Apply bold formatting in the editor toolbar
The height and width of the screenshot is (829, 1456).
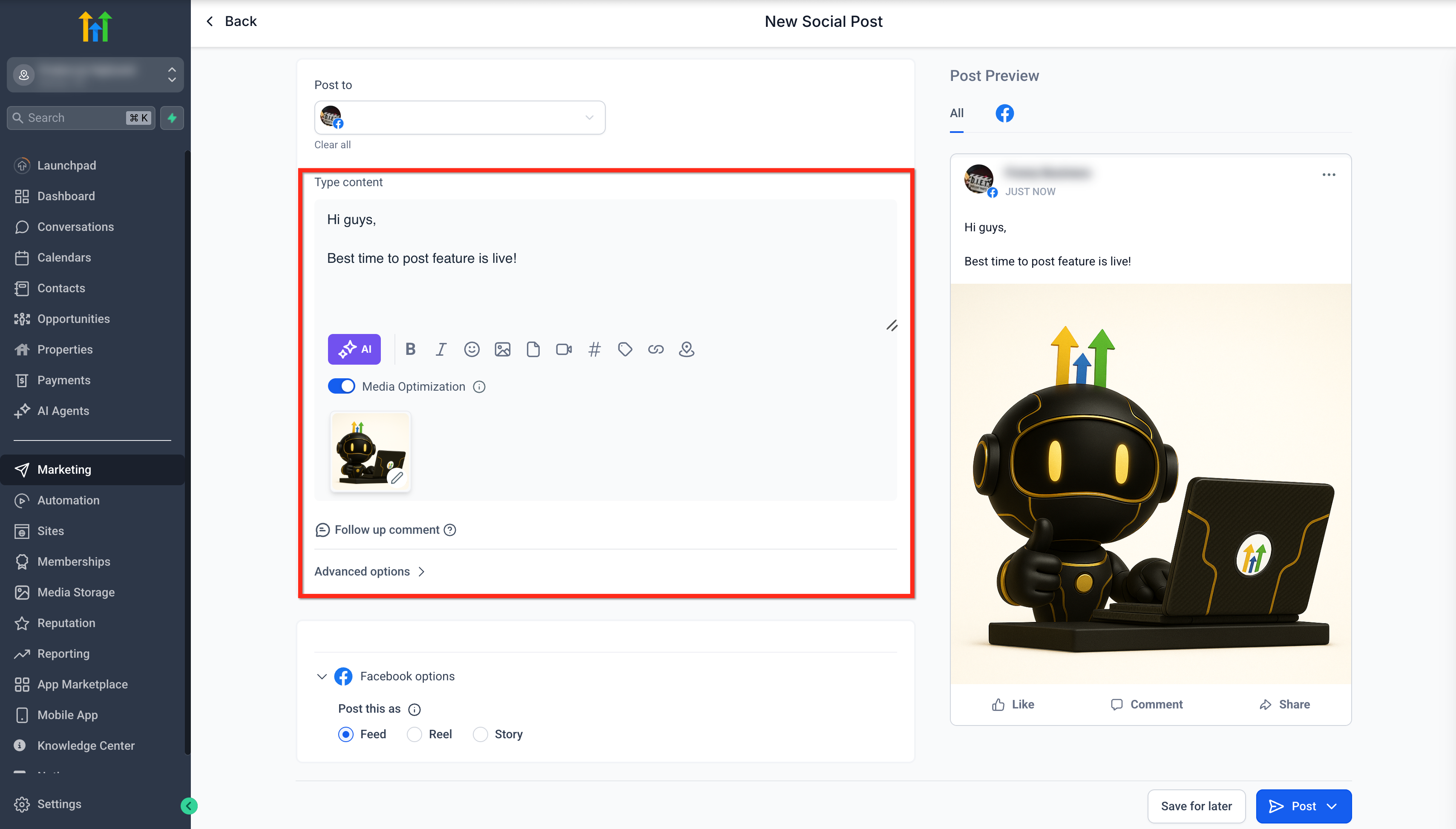coord(410,349)
